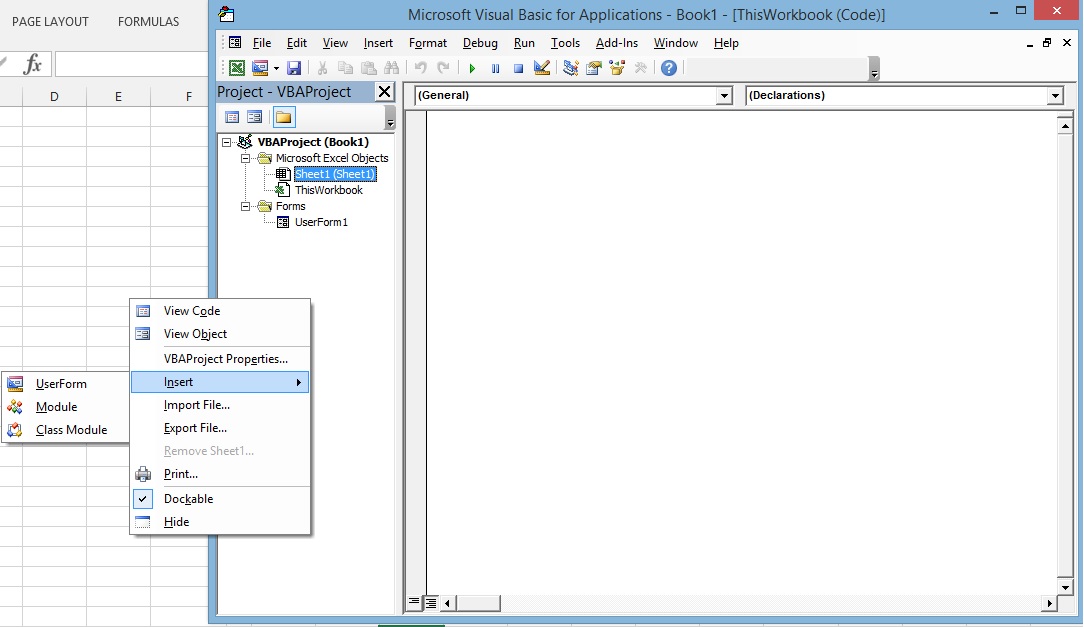The height and width of the screenshot is (627, 1084).
Task: Click the Reset stop icon
Action: pos(518,68)
